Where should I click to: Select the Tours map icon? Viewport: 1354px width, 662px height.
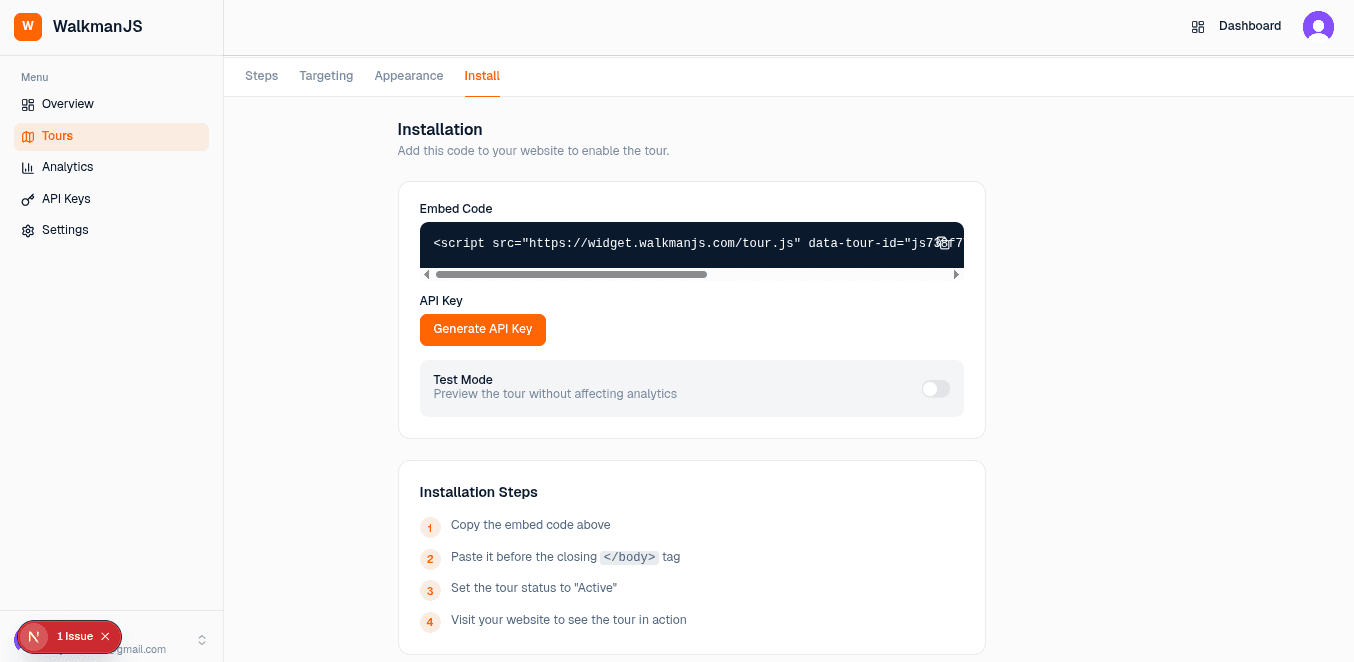coord(28,135)
